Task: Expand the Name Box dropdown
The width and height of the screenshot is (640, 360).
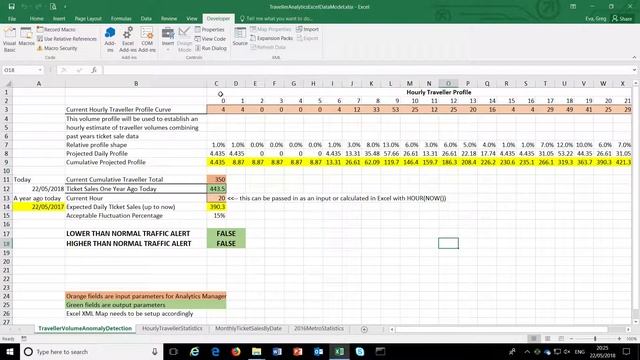Action: [40, 70]
